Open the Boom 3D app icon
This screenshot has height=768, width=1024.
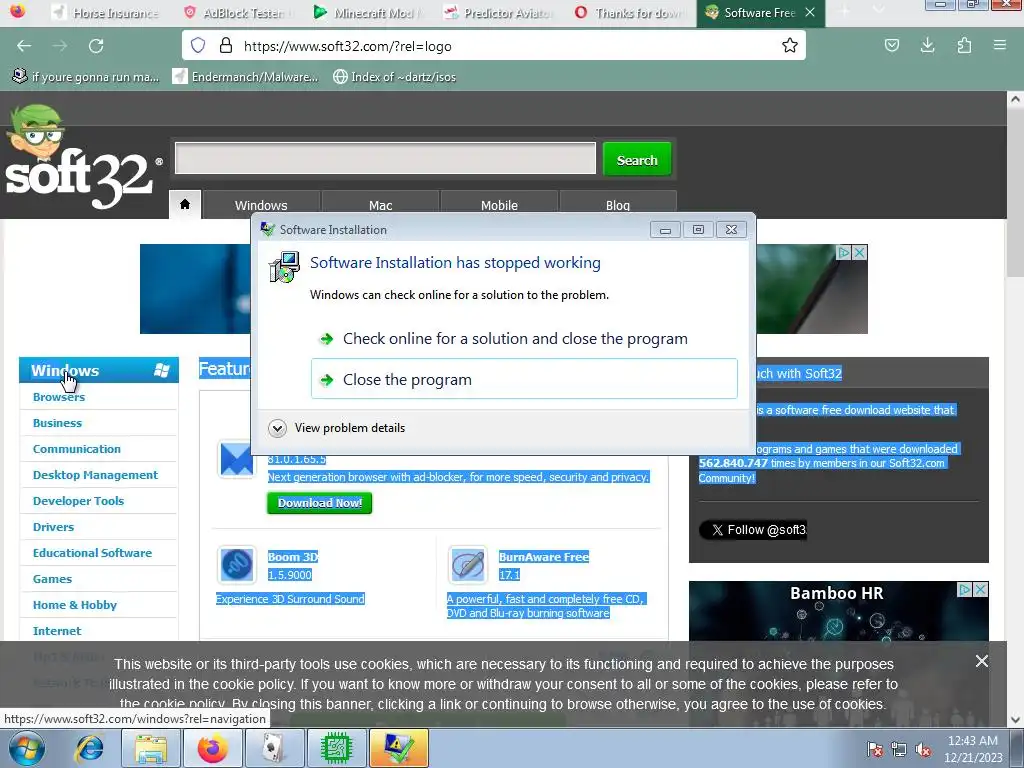tap(236, 564)
